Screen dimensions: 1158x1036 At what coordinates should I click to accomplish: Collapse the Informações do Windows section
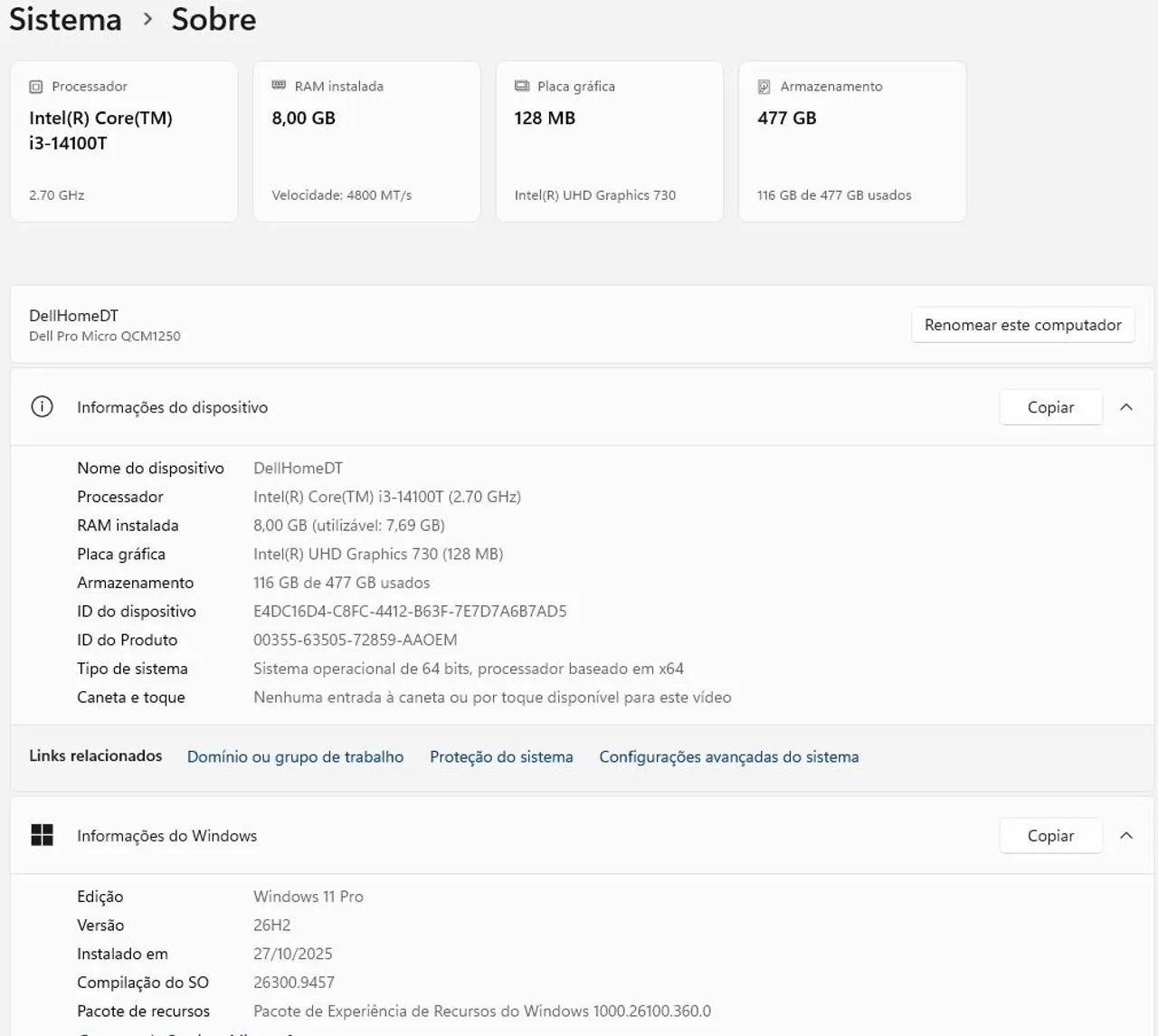[x=1126, y=835]
